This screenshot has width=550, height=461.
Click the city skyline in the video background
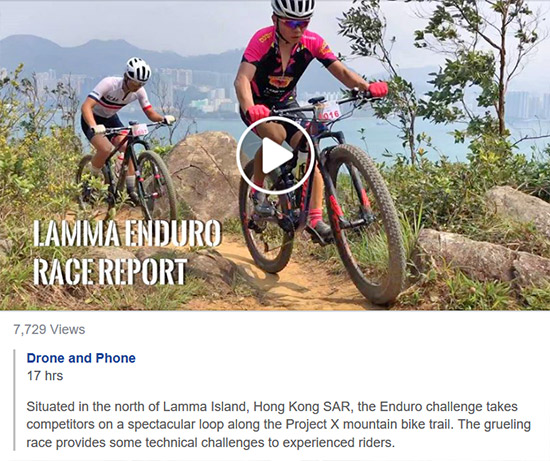(196, 91)
